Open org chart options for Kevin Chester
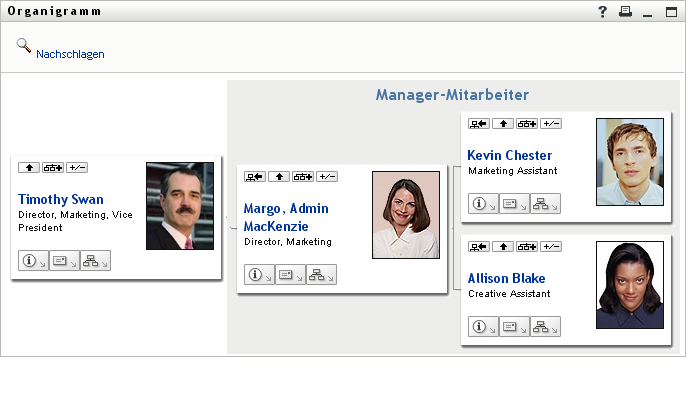The height and width of the screenshot is (394, 692). [x=545, y=204]
